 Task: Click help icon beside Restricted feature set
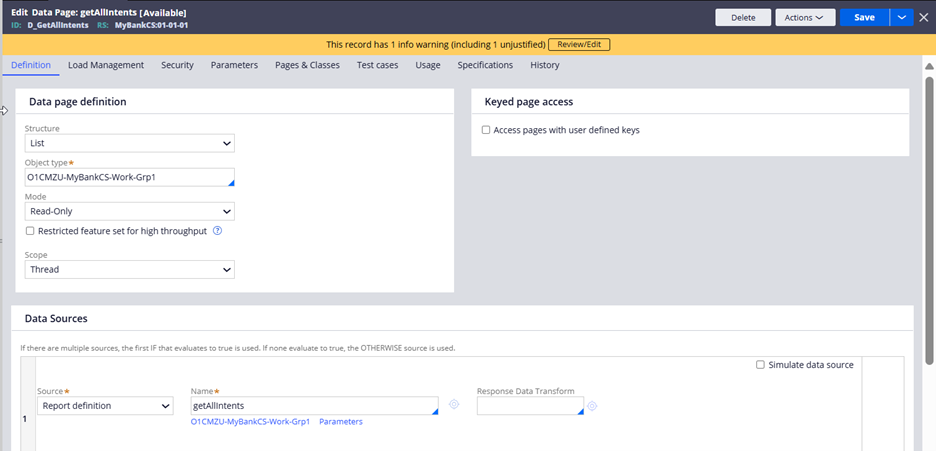pos(217,231)
